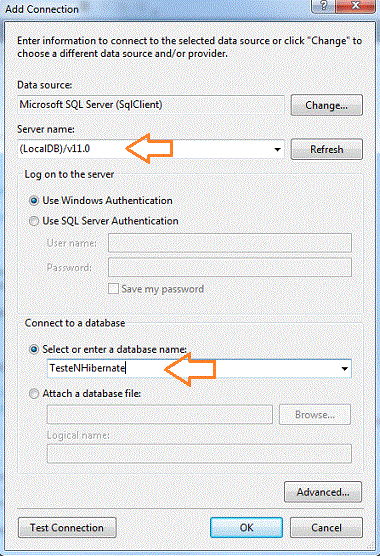Click the Logical name input field

pos(199,454)
